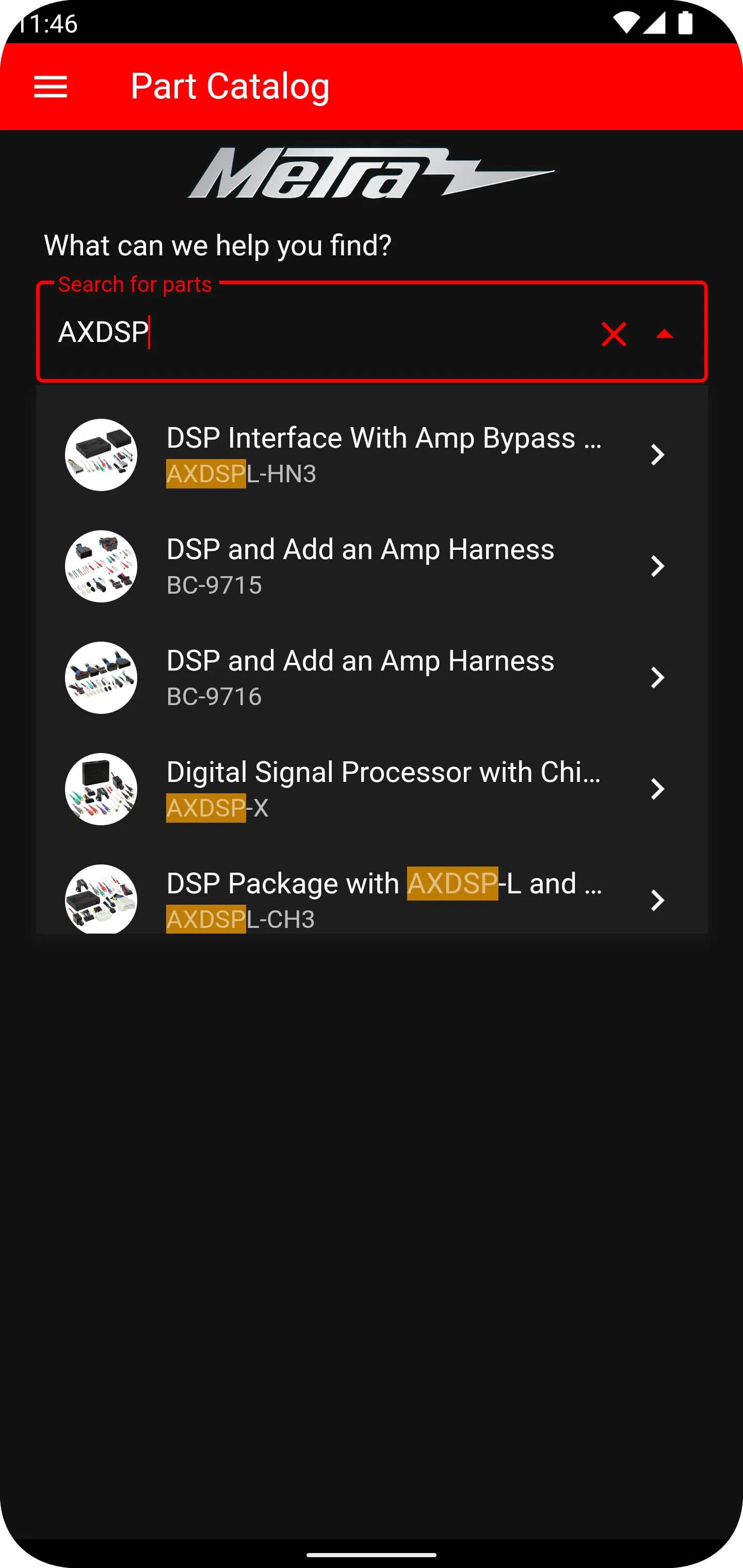Tap the Part Catalog title
743x1568 pixels.
(230, 87)
